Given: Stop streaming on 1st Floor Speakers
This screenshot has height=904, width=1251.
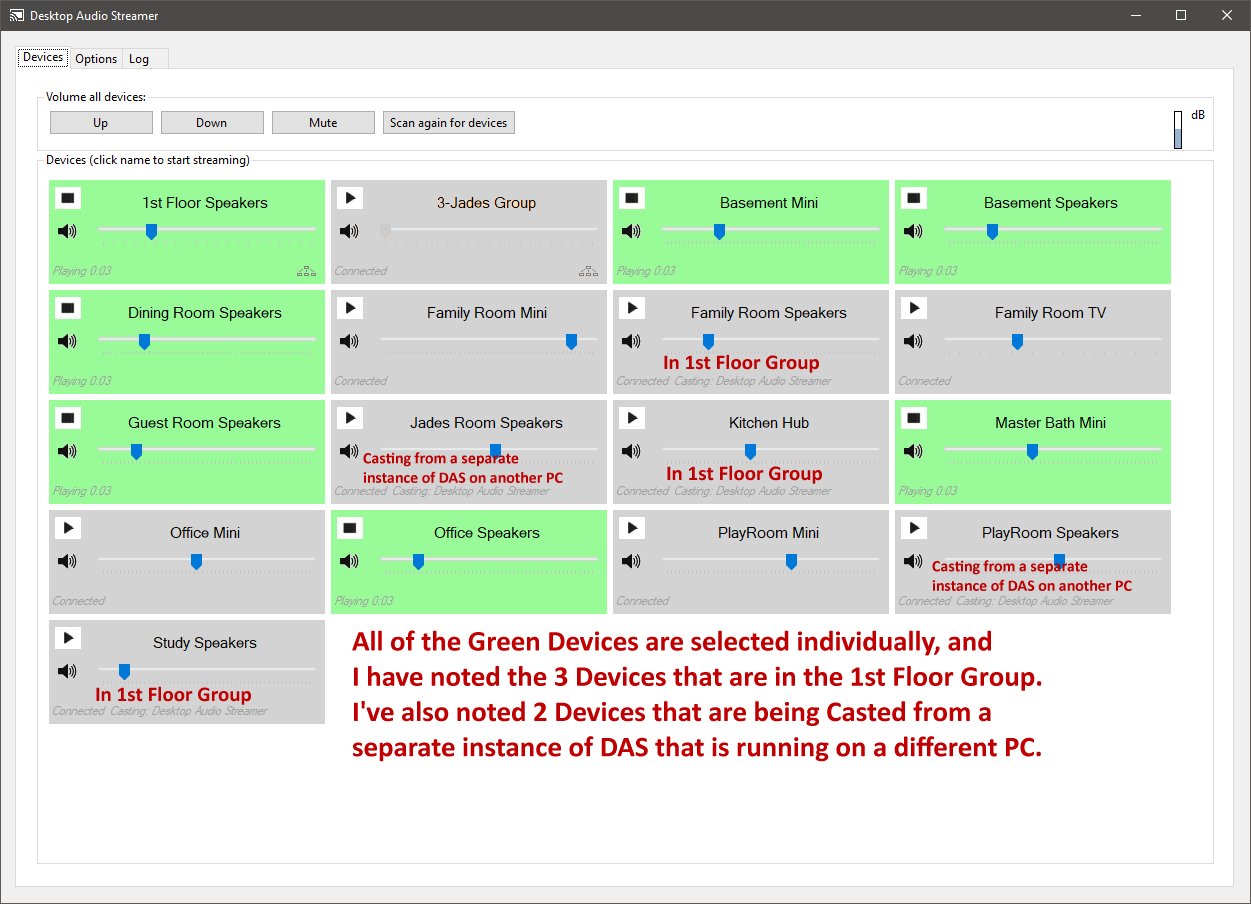Looking at the screenshot, I should point(68,198).
